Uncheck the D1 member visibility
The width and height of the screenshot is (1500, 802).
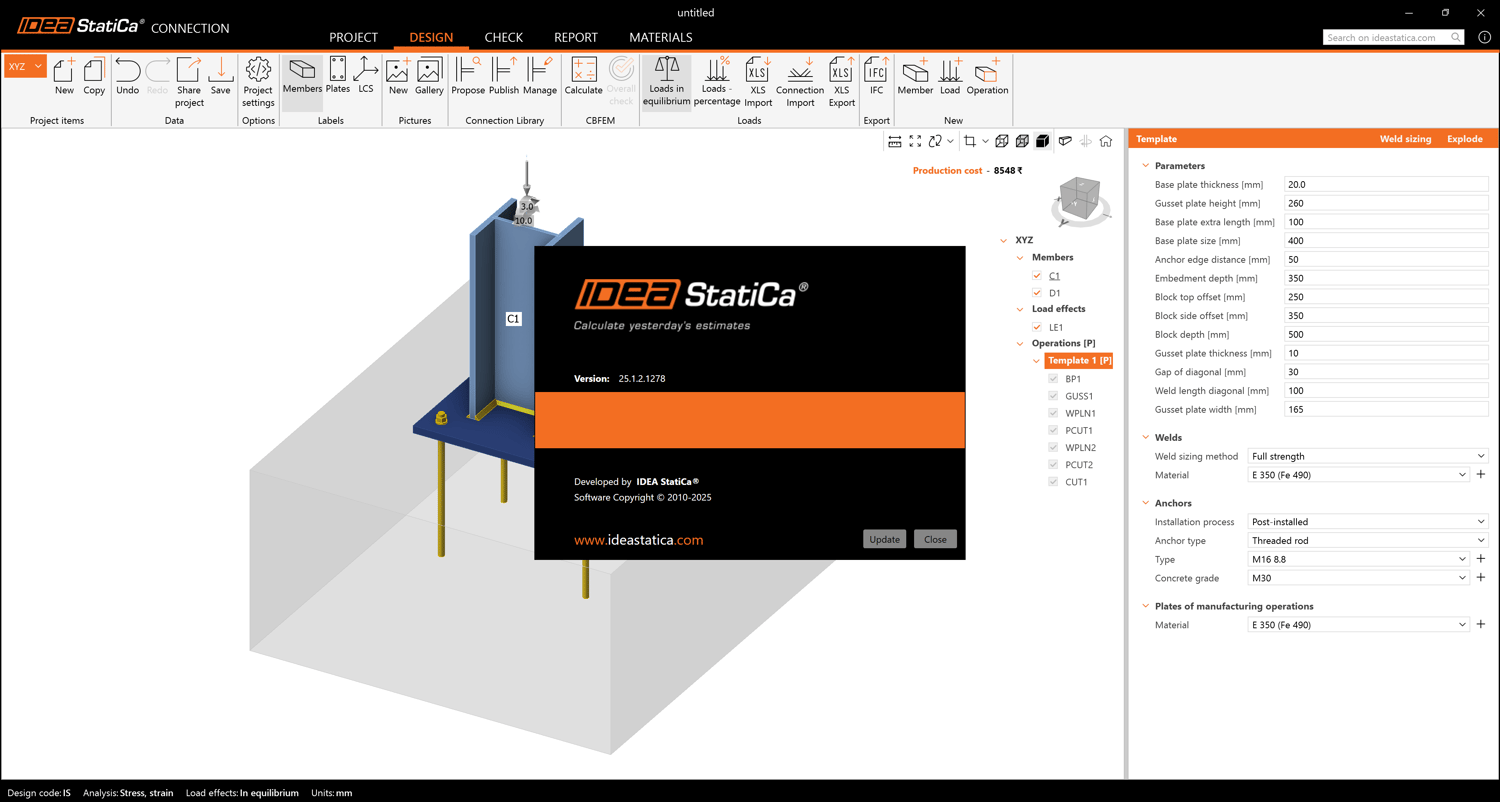coord(1037,293)
